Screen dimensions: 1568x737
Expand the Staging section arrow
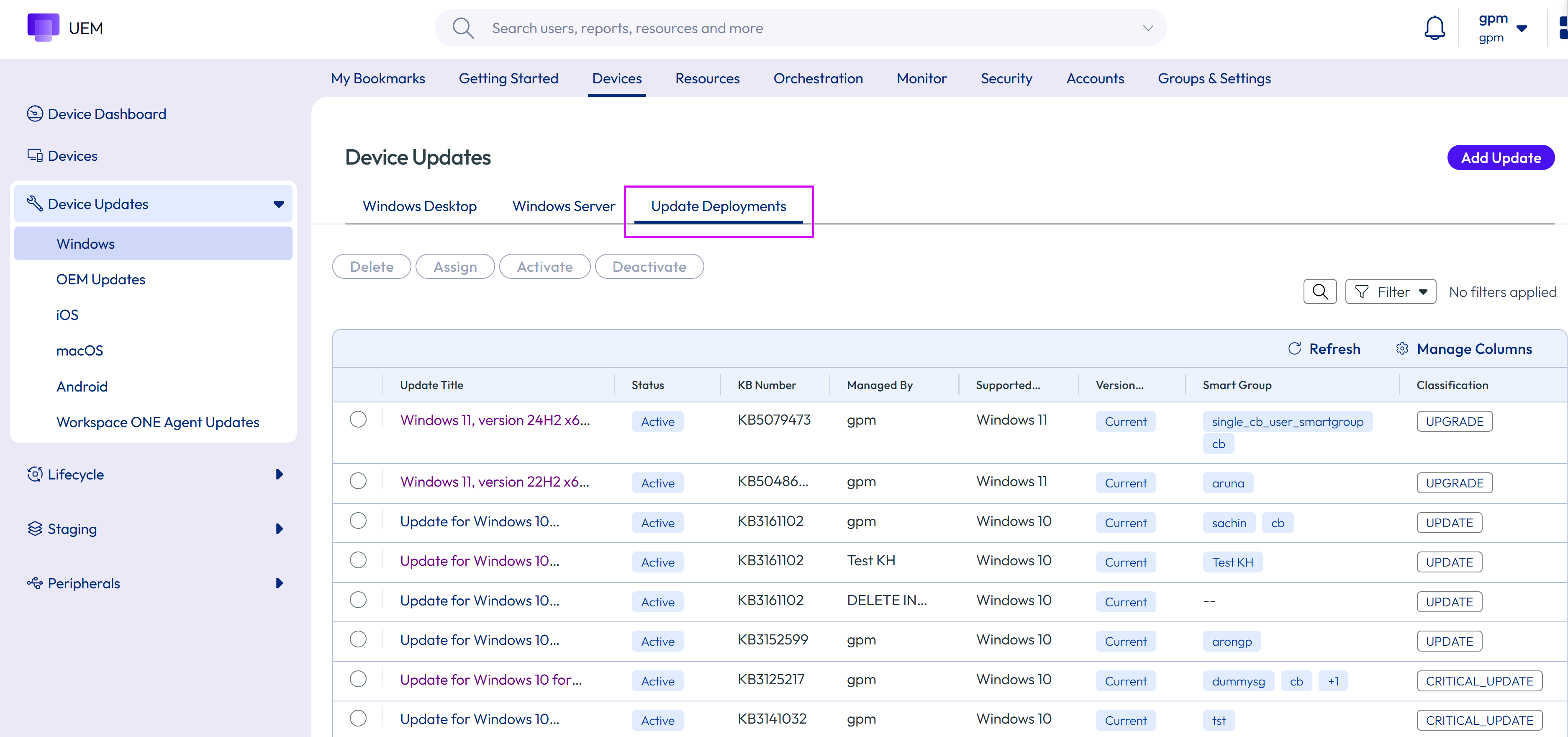pos(280,528)
